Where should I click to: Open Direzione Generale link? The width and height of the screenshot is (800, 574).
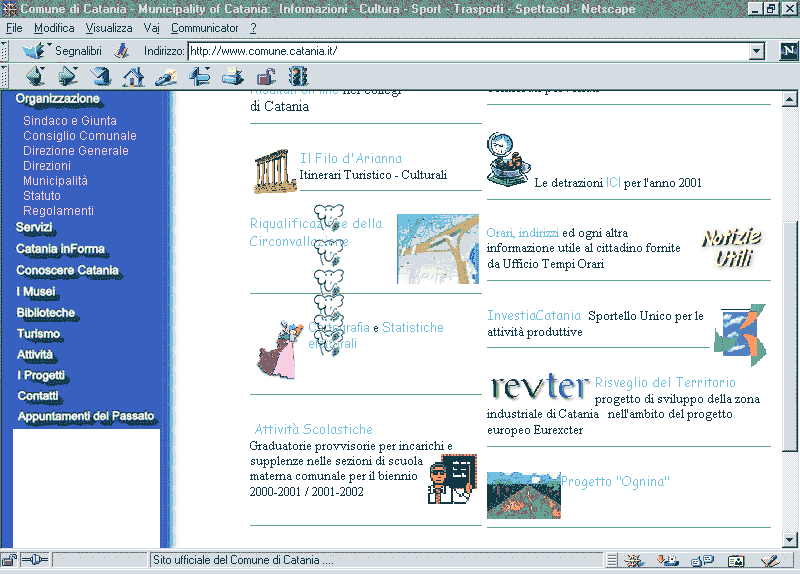[76, 151]
